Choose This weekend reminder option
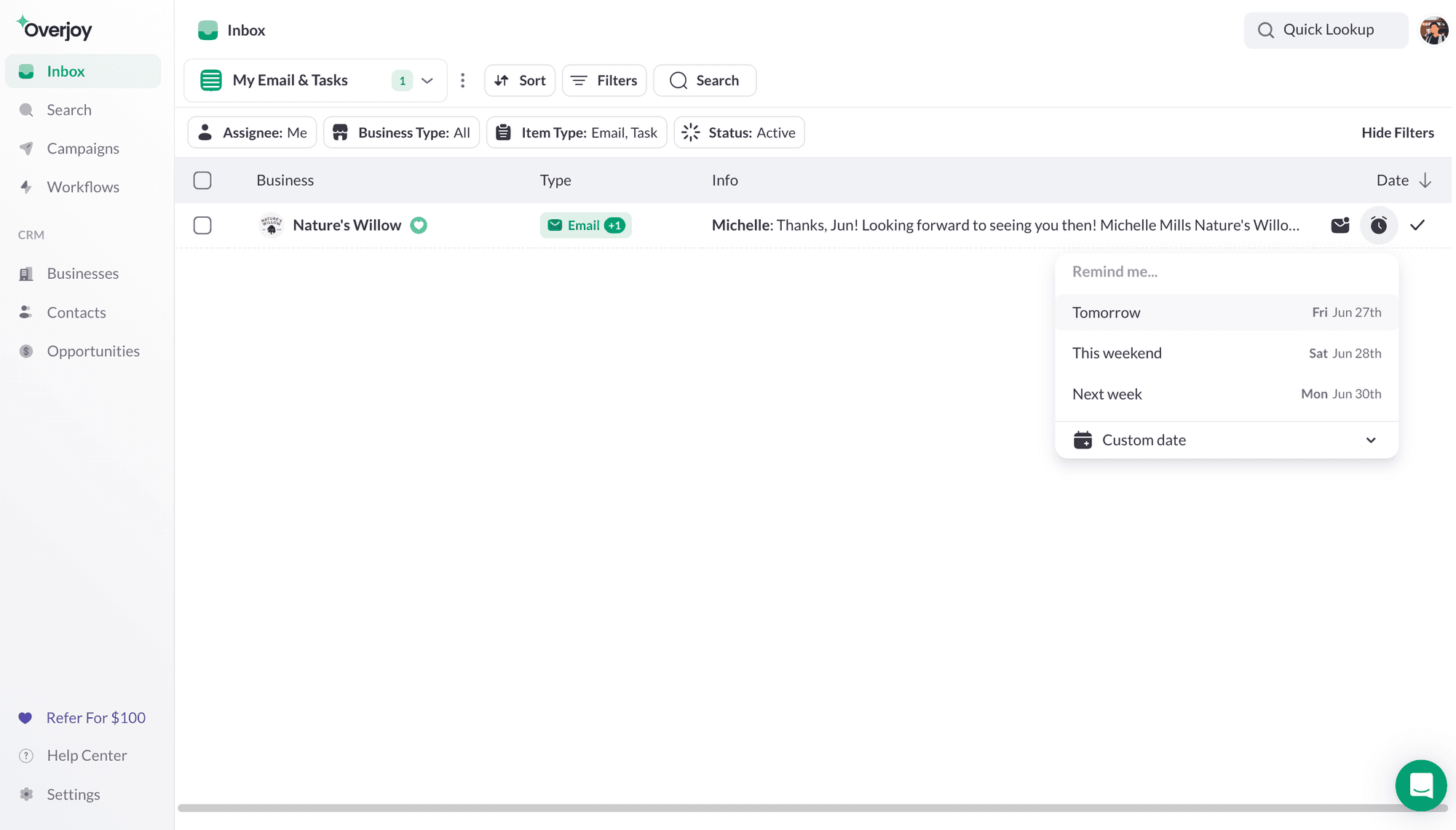The height and width of the screenshot is (830, 1456). pos(1227,353)
